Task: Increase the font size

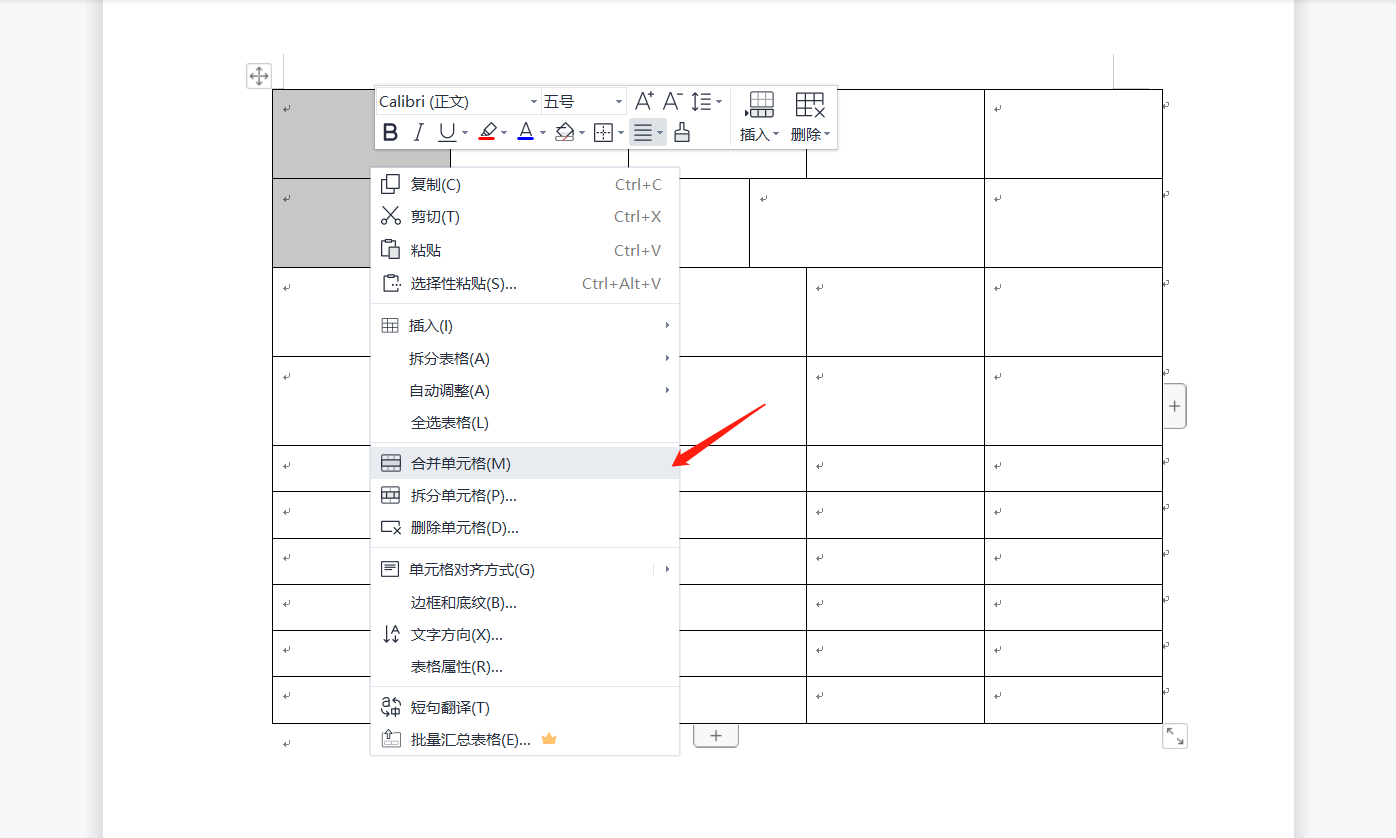Action: point(644,100)
